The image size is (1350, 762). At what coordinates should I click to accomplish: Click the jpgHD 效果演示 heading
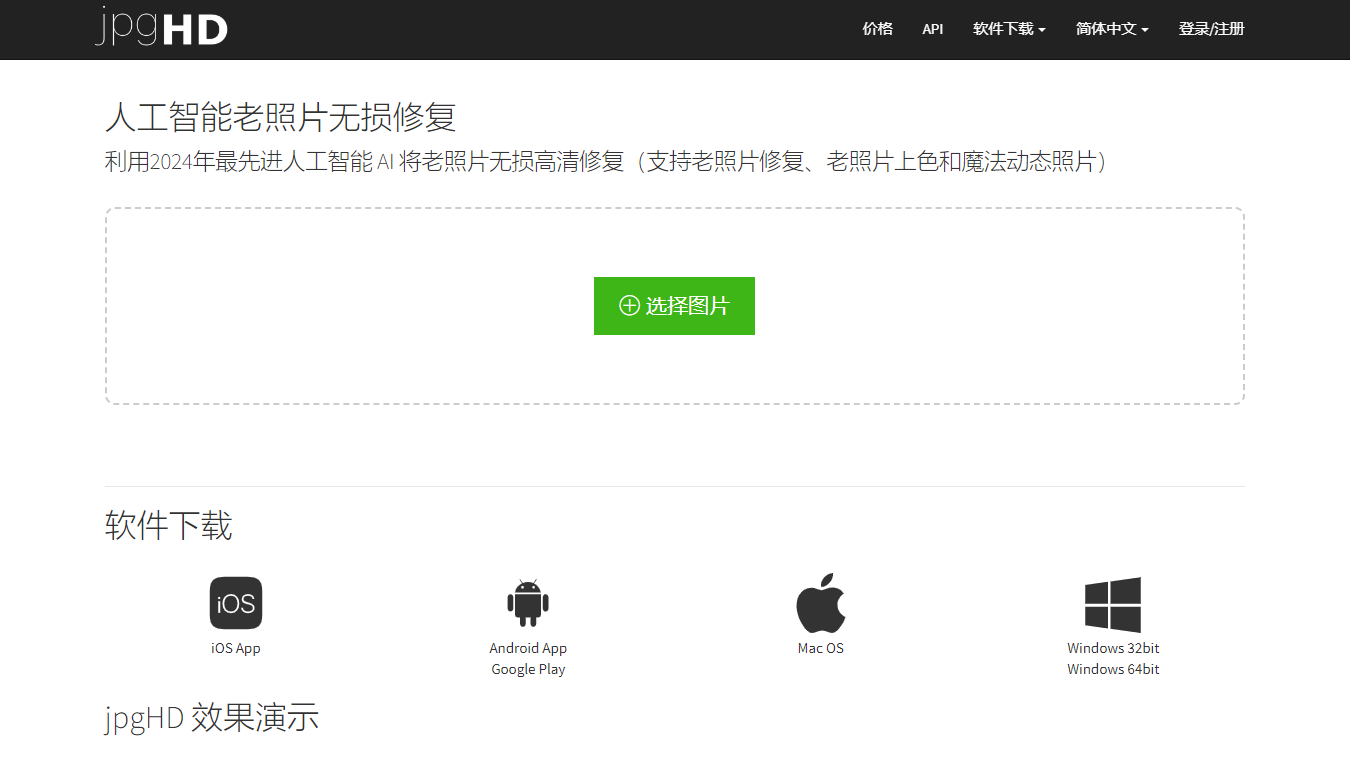point(212,717)
